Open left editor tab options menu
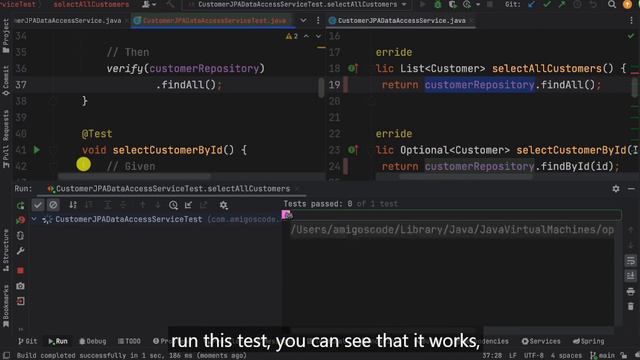Viewport: 640px width, 360px height. (x=318, y=20)
